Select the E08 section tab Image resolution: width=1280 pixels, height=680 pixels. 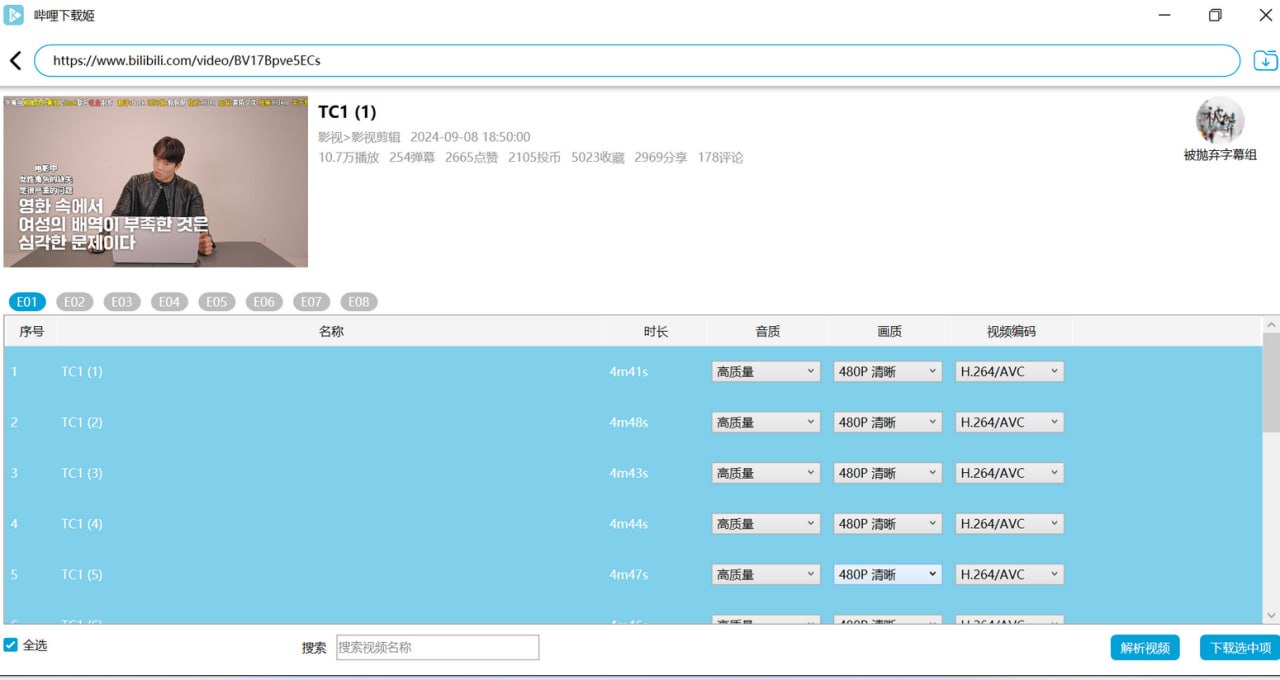[x=359, y=301]
